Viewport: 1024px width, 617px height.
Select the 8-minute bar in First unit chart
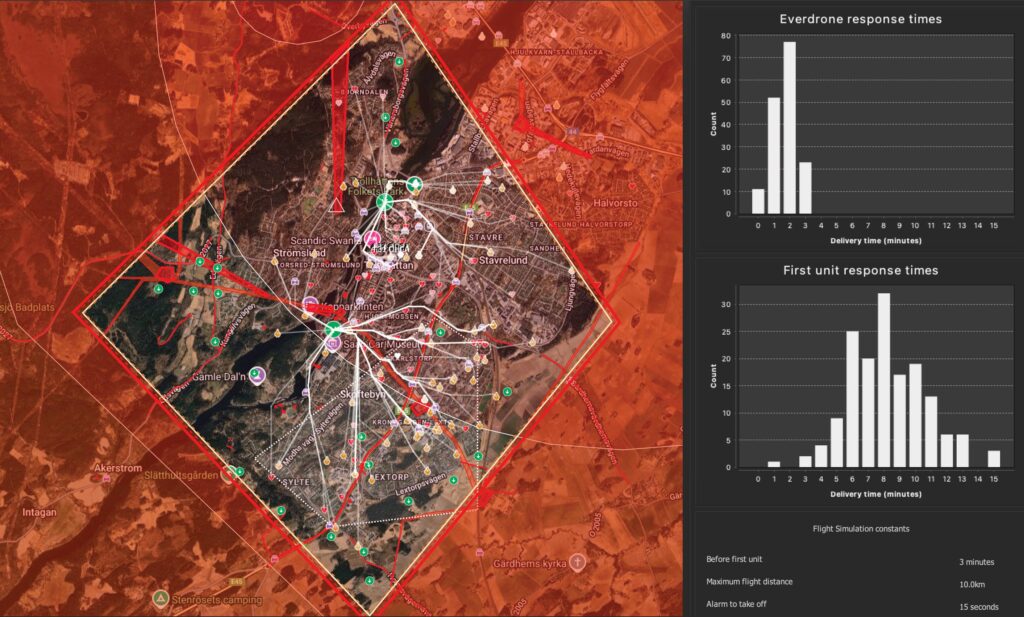[x=883, y=379]
